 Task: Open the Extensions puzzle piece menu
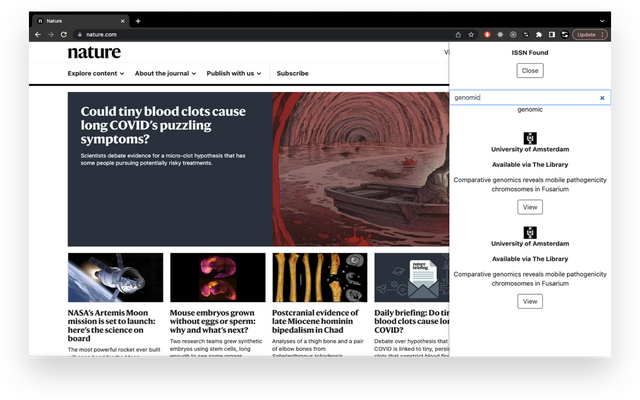click(539, 35)
